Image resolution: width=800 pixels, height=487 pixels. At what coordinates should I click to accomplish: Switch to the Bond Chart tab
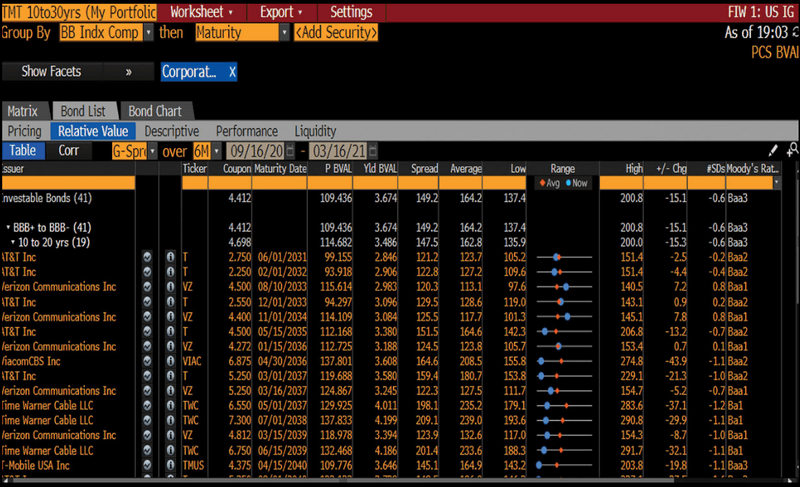[x=155, y=111]
